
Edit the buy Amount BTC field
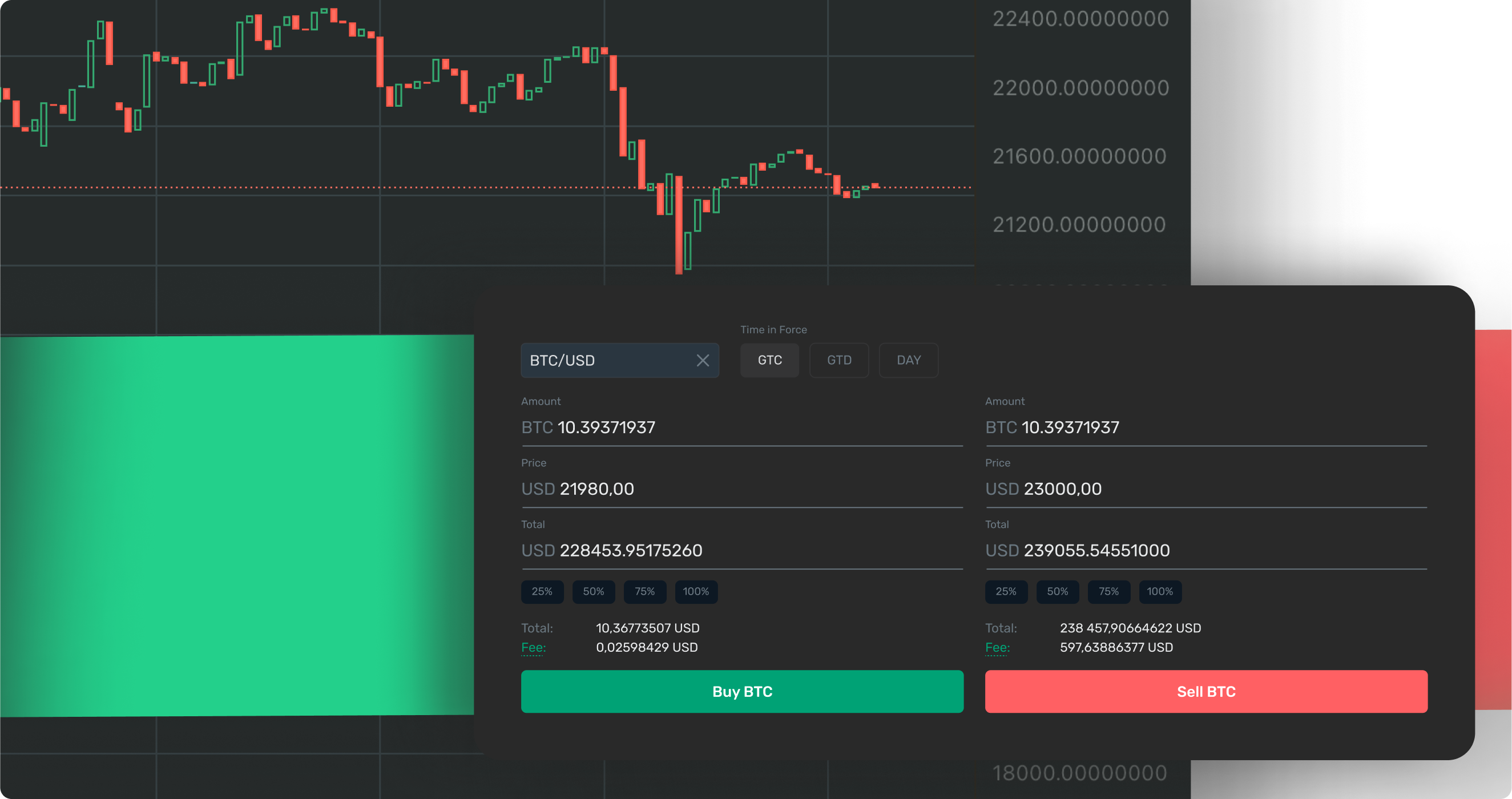[x=742, y=428]
